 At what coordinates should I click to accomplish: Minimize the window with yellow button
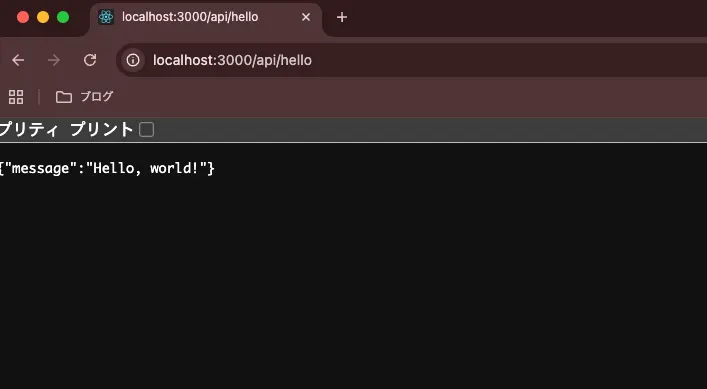click(43, 17)
